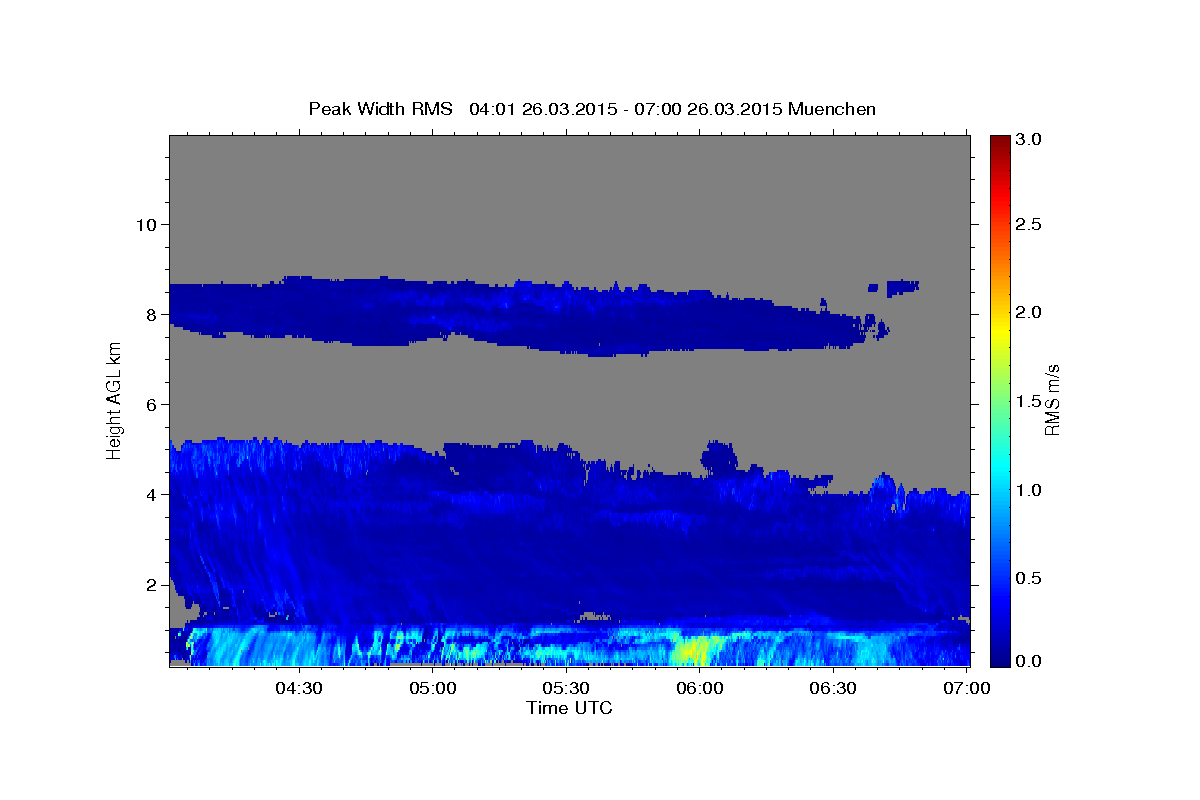This screenshot has width=1200, height=800.
Task: Click the colorbar value 3.0
Action: click(x=1030, y=139)
